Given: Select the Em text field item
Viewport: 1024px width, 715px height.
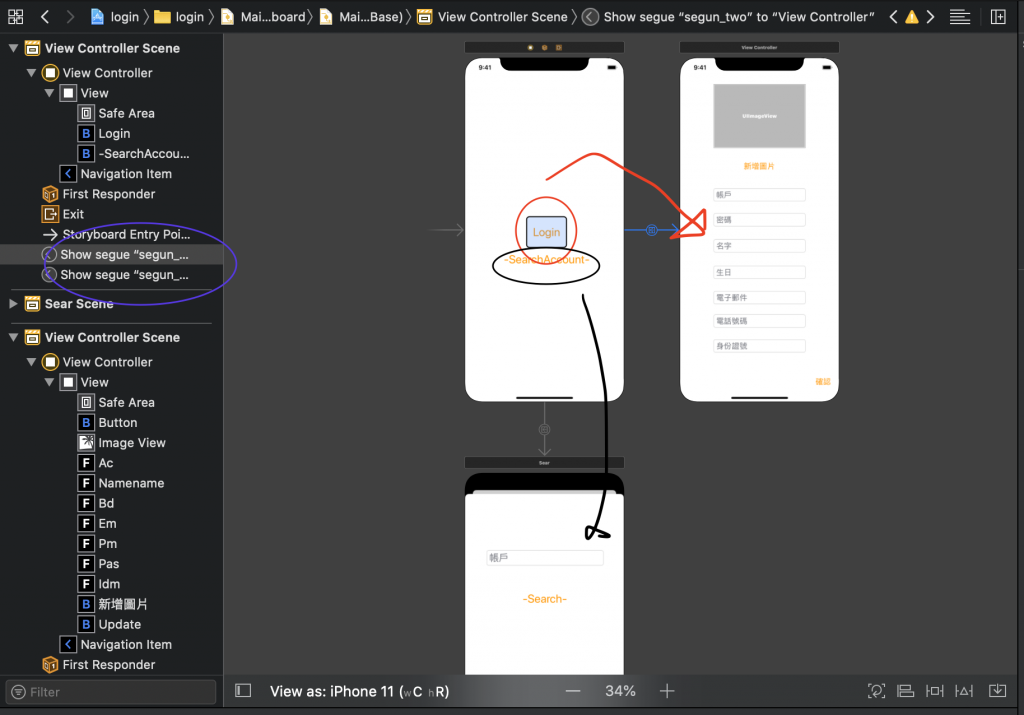Looking at the screenshot, I should (x=97, y=524).
